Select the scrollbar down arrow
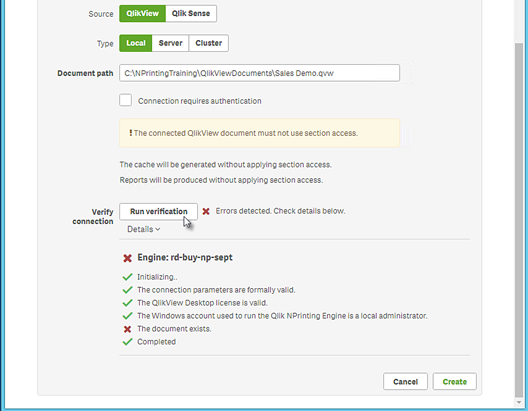Viewport: 528px width, 411px height. click(x=519, y=402)
